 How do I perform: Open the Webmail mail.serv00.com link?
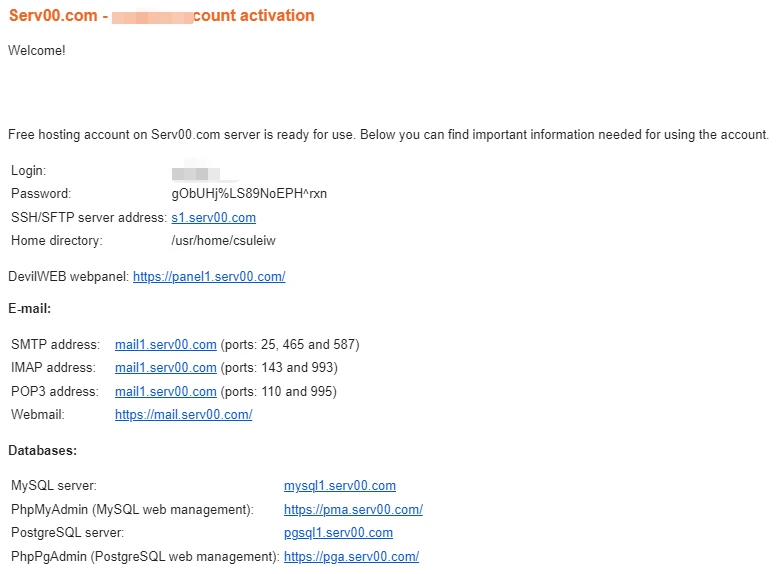pyautogui.click(x=183, y=415)
